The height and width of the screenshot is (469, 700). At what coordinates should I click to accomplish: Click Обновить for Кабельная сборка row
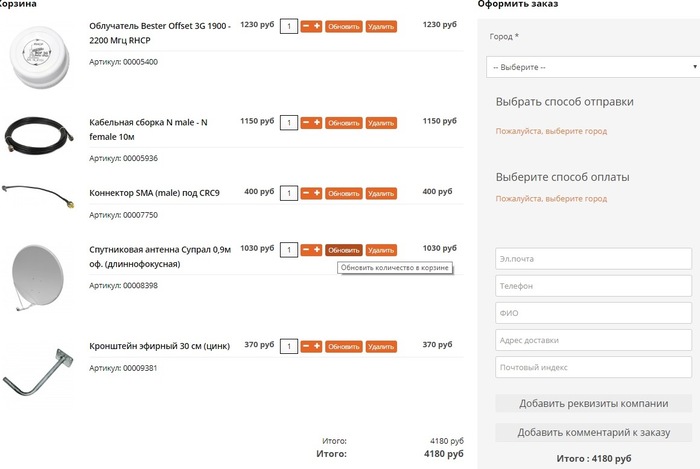coord(344,123)
